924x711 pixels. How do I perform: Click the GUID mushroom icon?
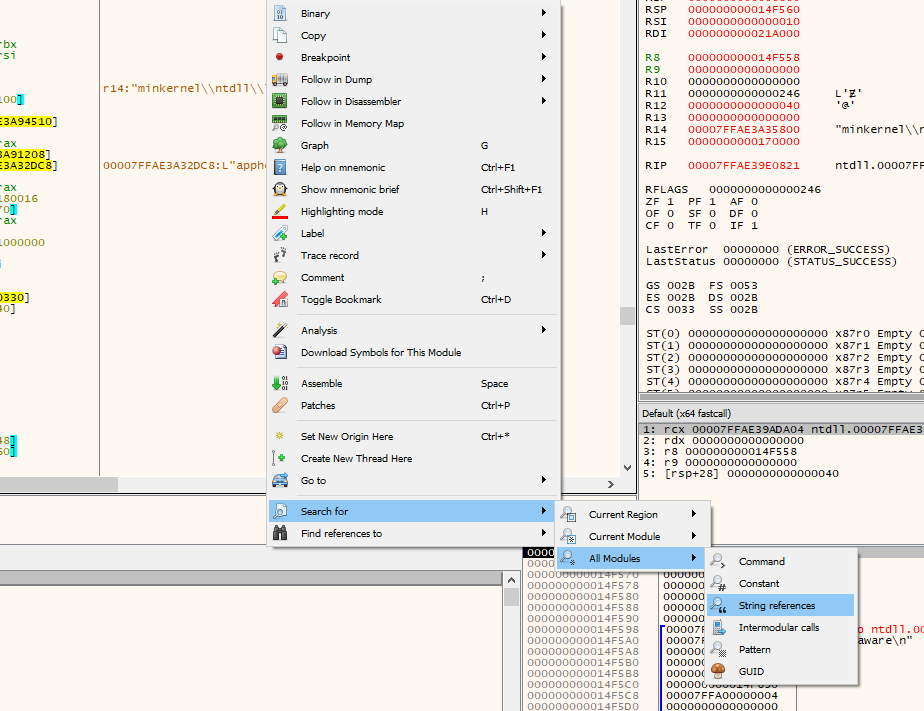click(x=718, y=671)
